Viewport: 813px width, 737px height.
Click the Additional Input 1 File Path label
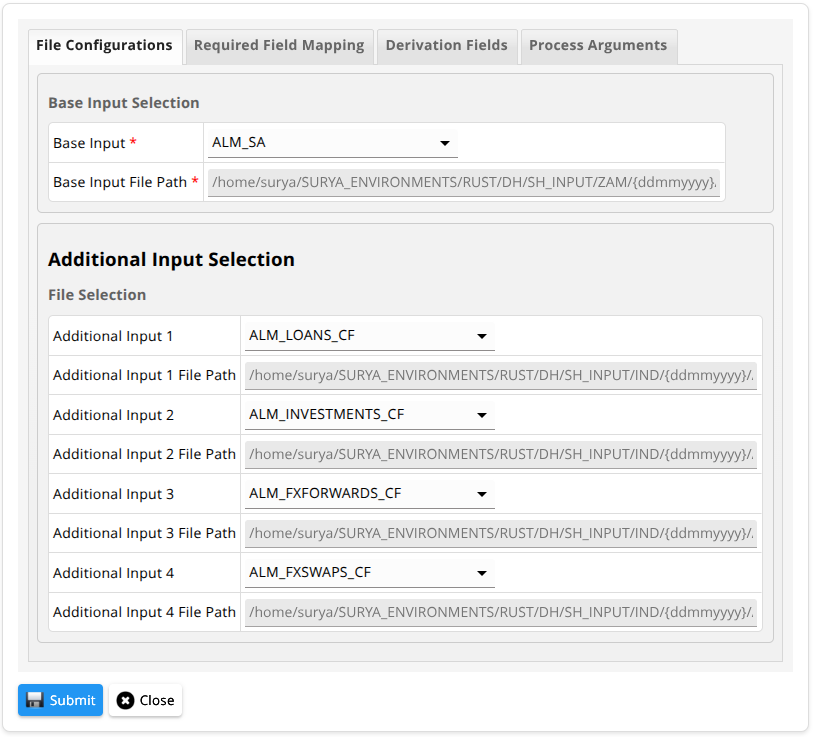tap(144, 376)
